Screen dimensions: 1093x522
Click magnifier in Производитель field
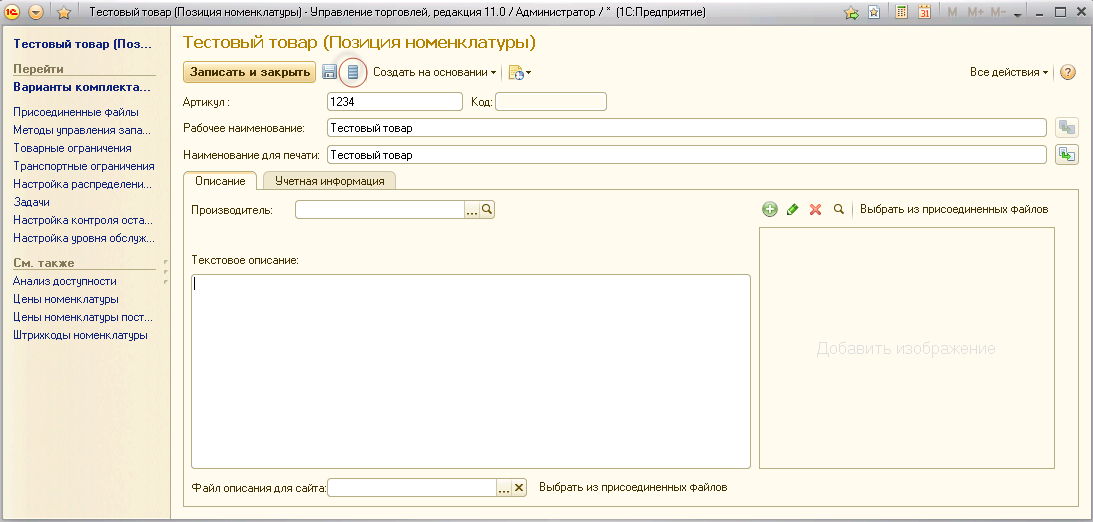click(487, 209)
